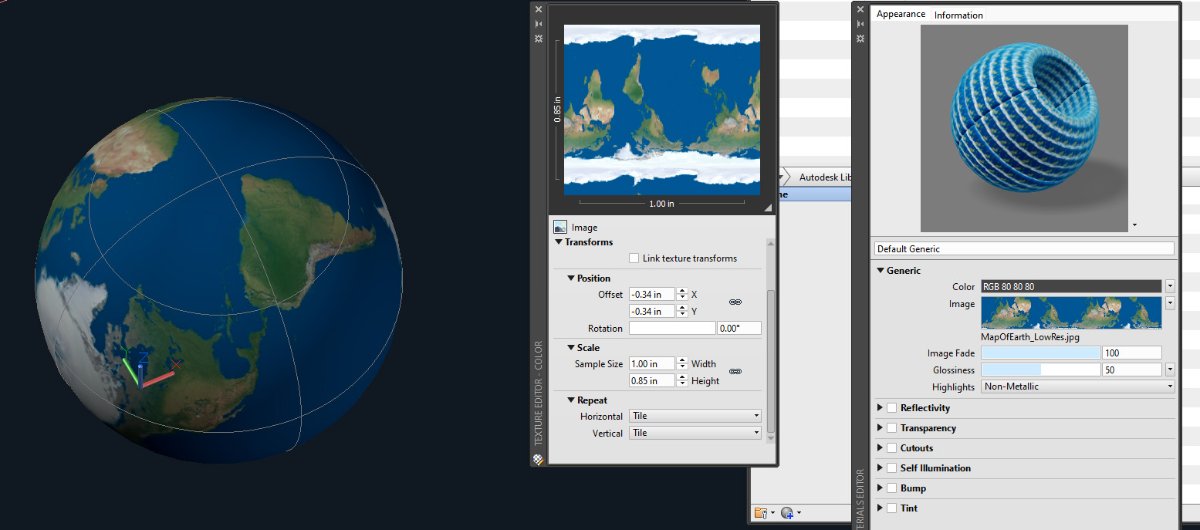Click the RGB 80 80 80 color swatch

coord(1071,286)
